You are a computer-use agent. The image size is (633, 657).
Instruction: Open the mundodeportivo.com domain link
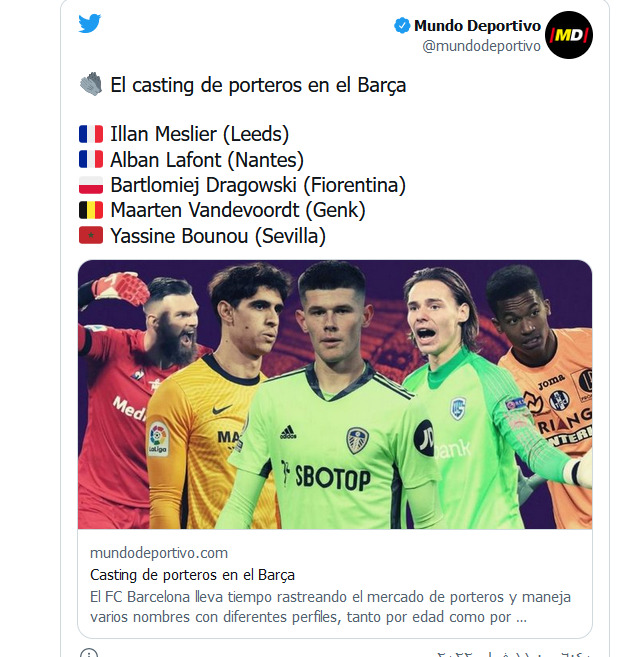[x=159, y=553]
